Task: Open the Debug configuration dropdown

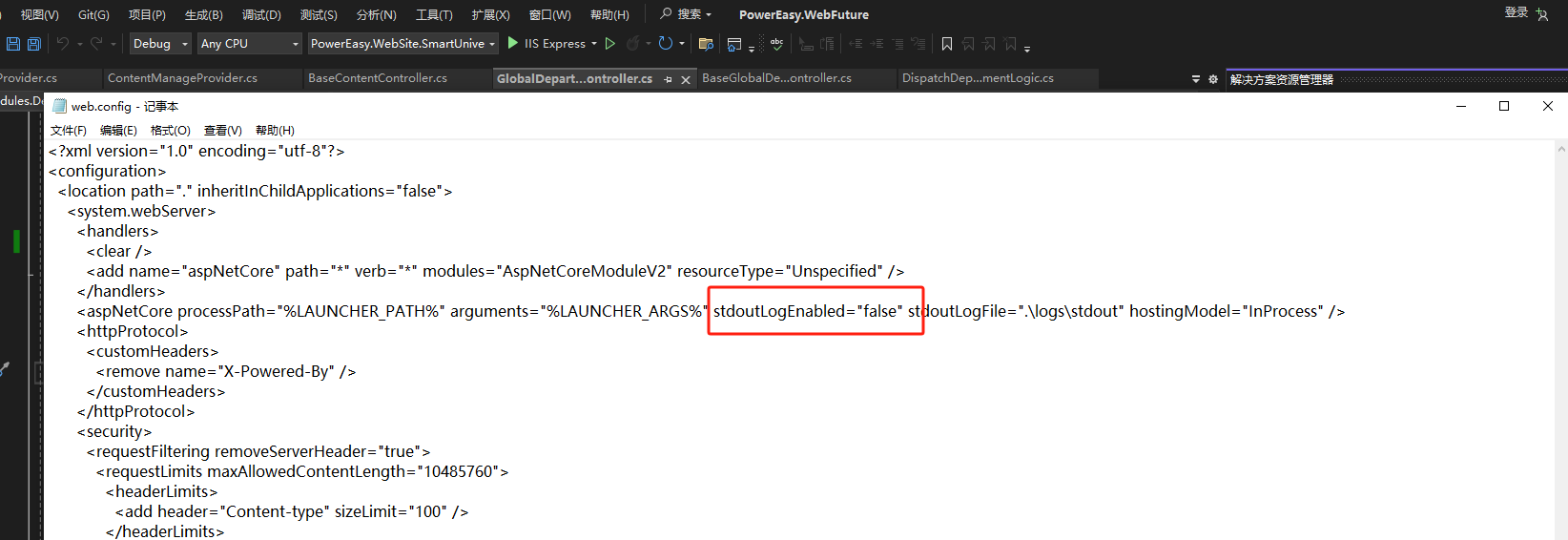Action: (159, 44)
